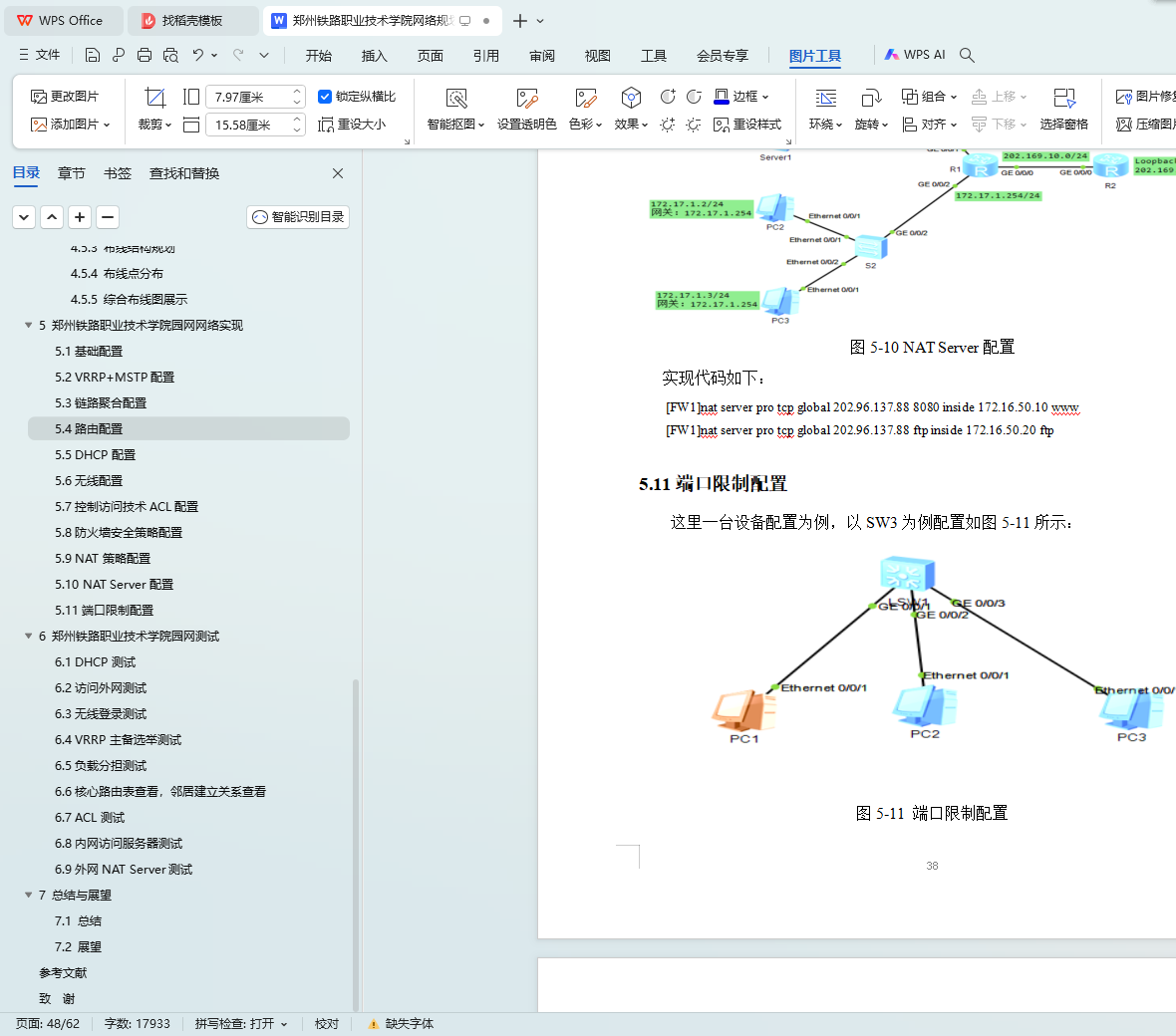Click Rotate (旋转) icon
Screen dimensions: 1176x1036
click(871, 99)
